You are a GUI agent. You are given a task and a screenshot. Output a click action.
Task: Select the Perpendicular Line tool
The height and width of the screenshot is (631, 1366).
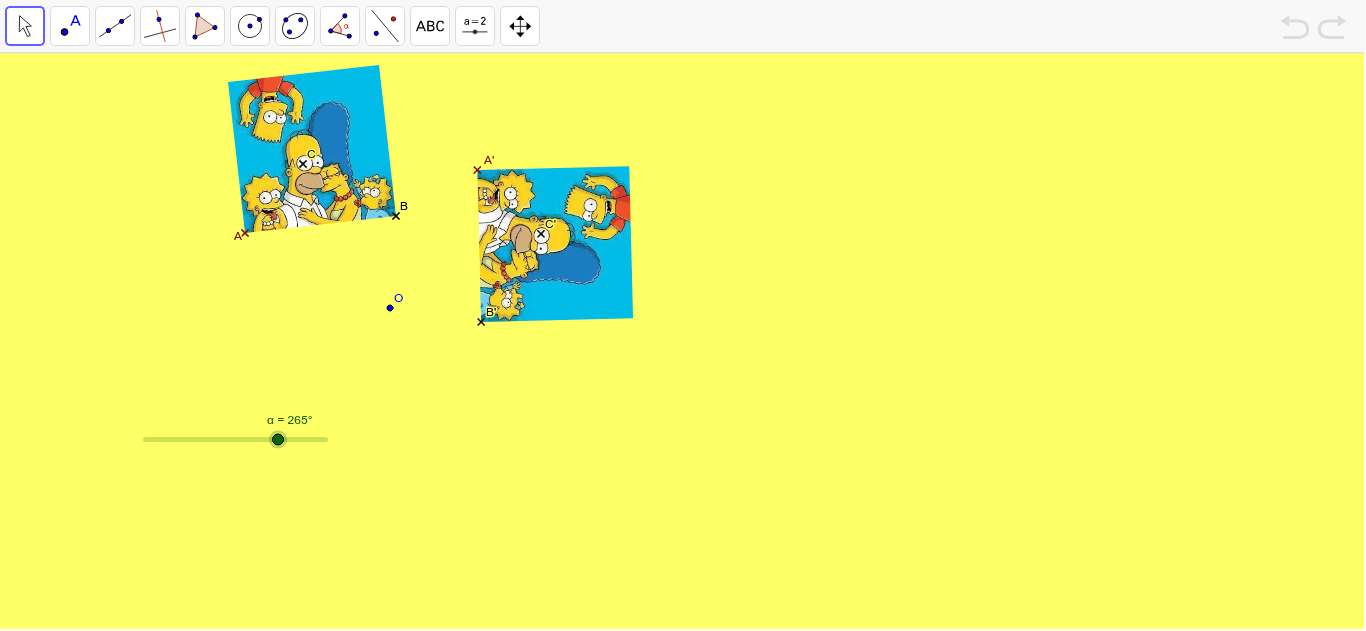(x=160, y=26)
